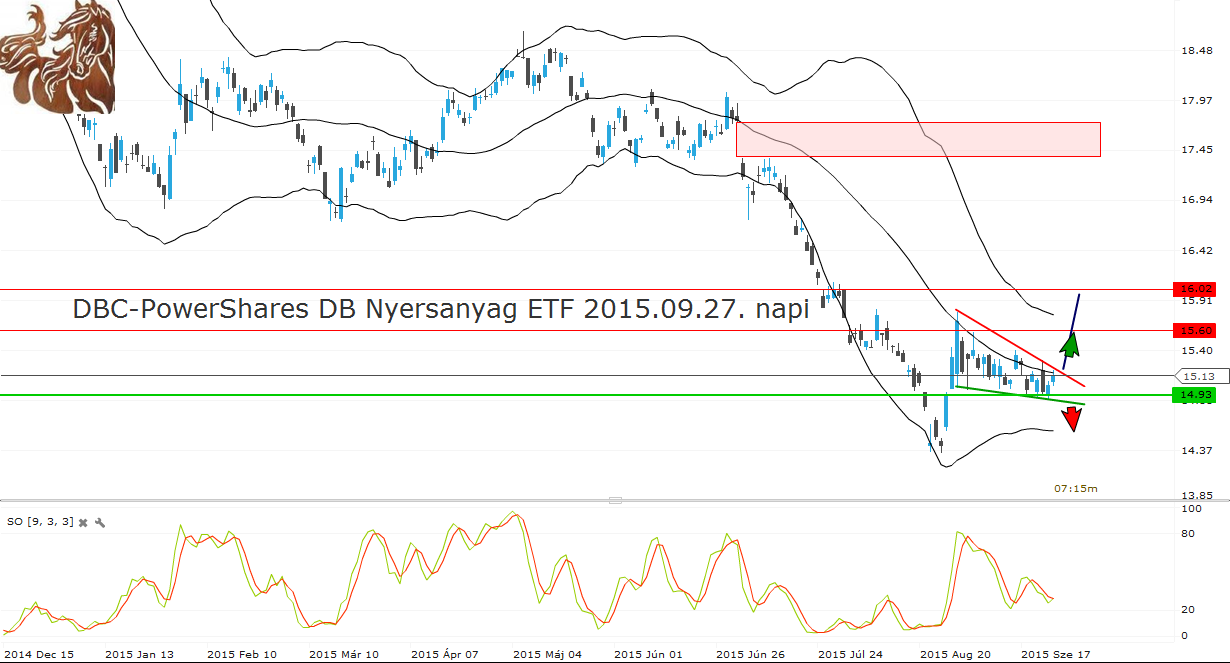Click the red downward arrow annotation
Image resolution: width=1230 pixels, height=663 pixels.
[x=1072, y=419]
